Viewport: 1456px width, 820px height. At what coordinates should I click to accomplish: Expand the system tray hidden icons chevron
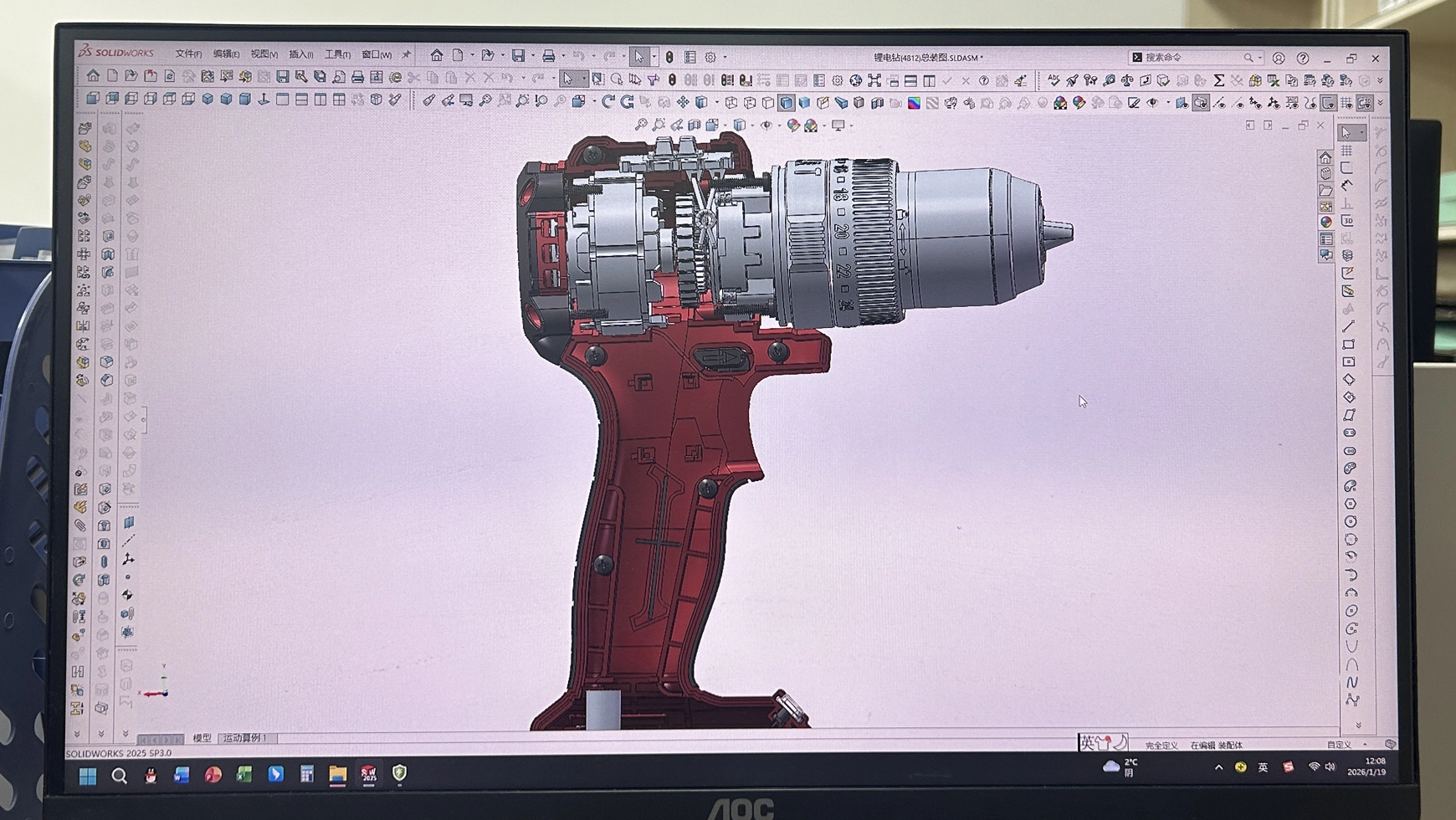[x=1218, y=767]
